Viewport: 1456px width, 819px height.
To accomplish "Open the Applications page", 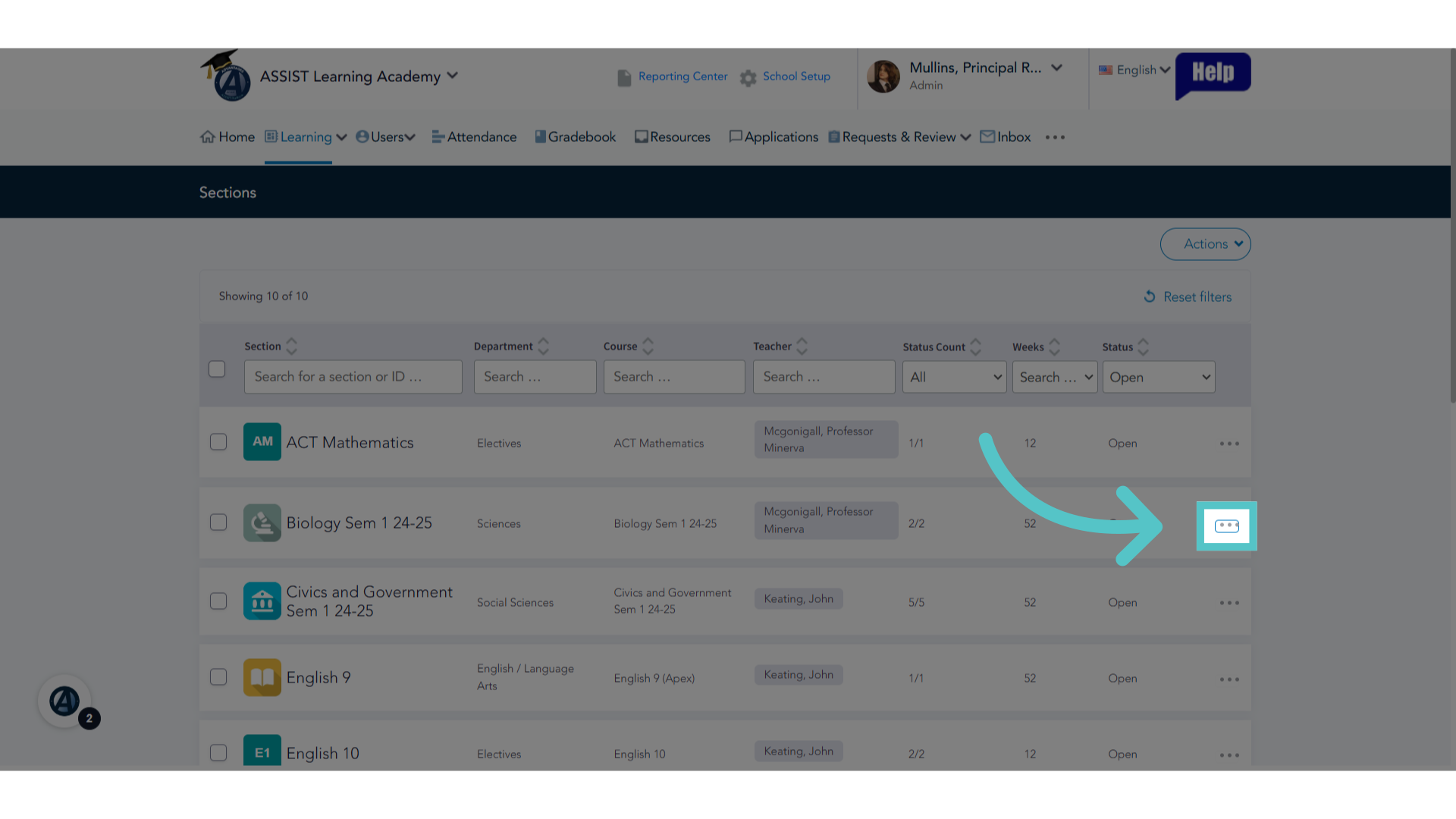I will click(773, 137).
